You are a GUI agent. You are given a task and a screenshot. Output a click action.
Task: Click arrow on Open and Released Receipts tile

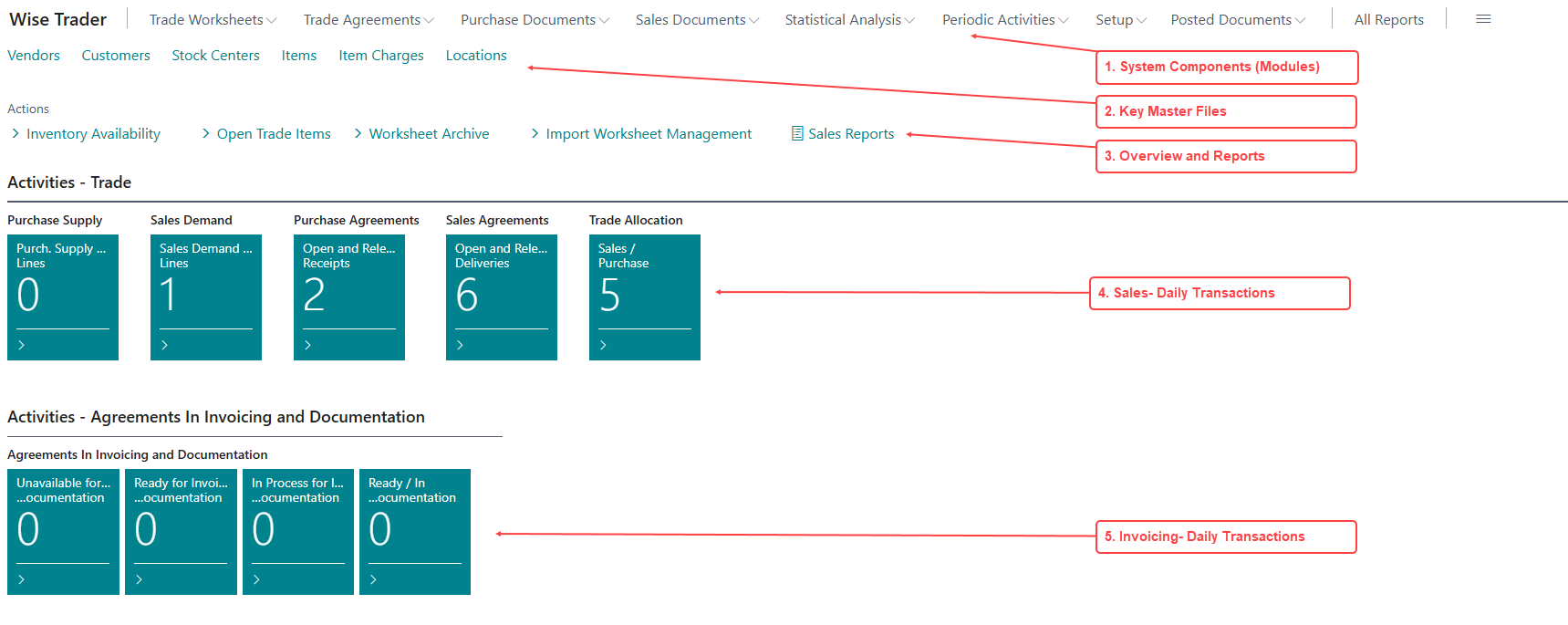point(308,345)
